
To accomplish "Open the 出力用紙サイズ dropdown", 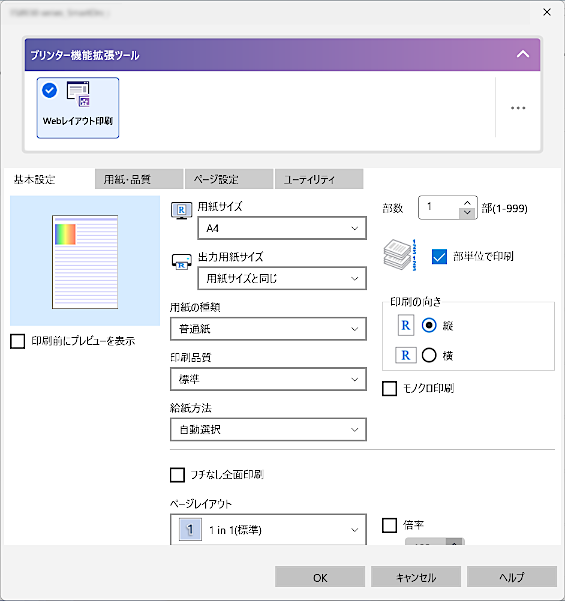I will (282, 279).
